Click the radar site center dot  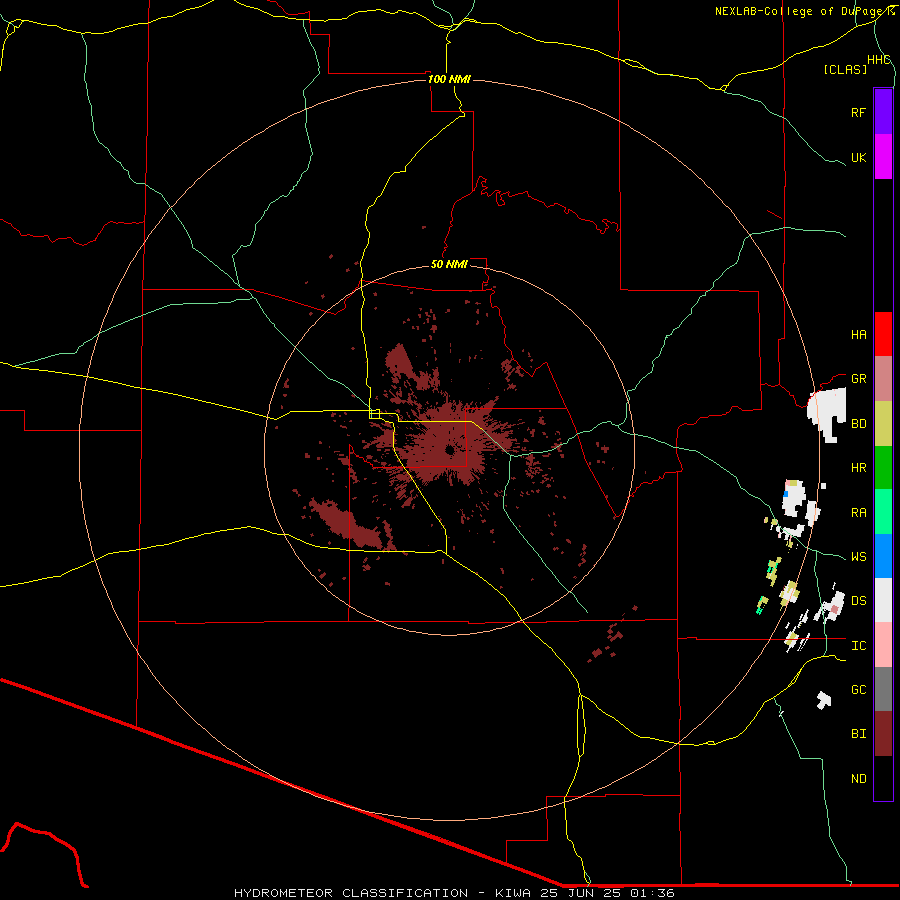click(x=449, y=451)
